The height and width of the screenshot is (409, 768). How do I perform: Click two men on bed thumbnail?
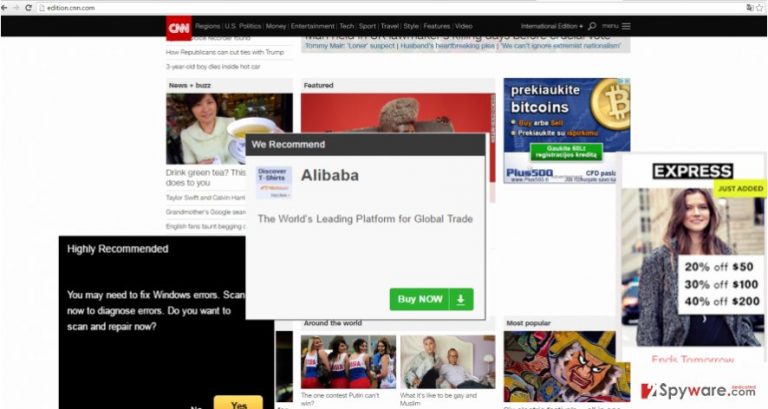tap(448, 362)
